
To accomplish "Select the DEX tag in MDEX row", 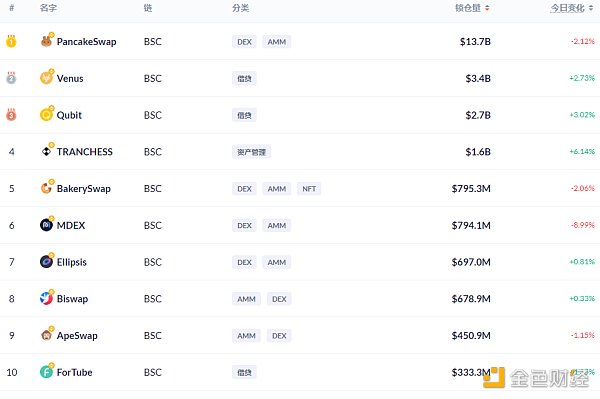I will [244, 225].
